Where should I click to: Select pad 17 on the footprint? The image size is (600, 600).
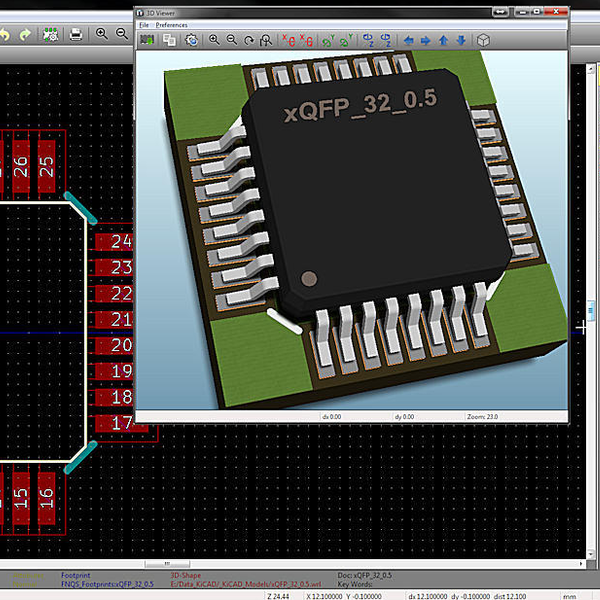pos(121,423)
